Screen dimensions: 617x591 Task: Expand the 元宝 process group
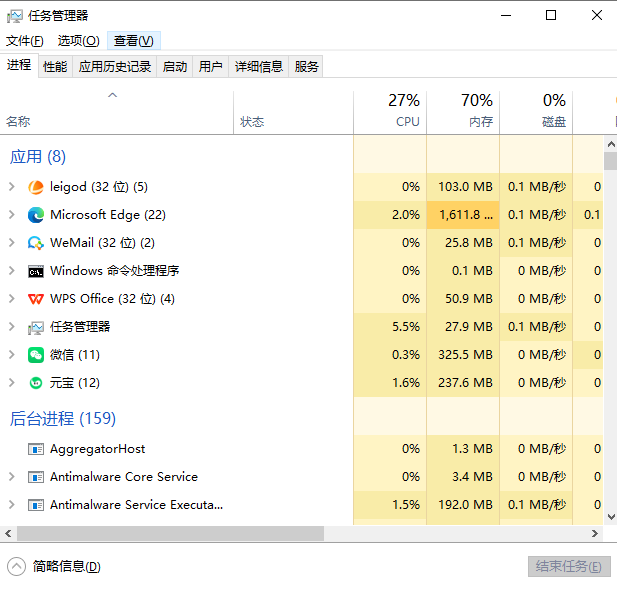tap(12, 383)
